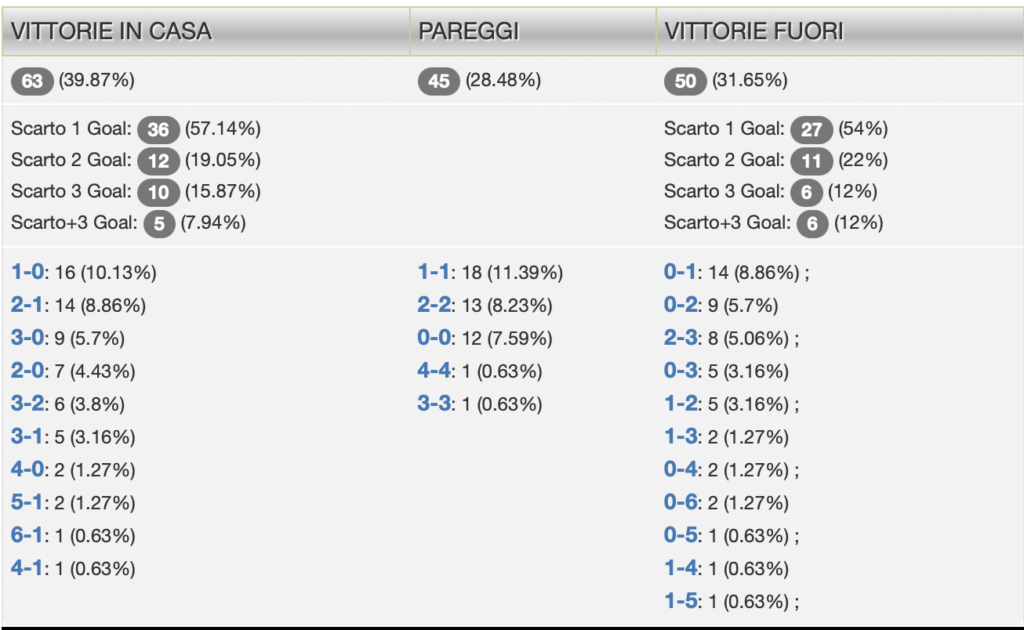Select the 0-2 away score link
This screenshot has width=1024, height=630.
pyautogui.click(x=680, y=305)
